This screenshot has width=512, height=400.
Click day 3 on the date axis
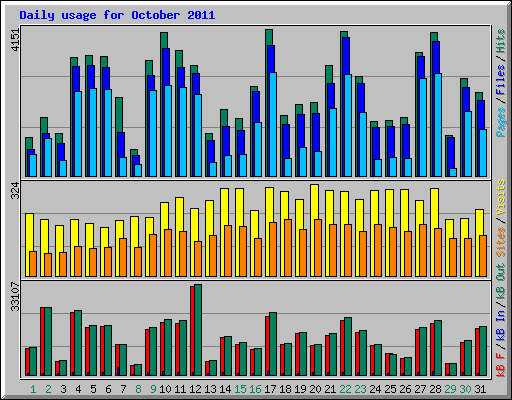(x=63, y=389)
